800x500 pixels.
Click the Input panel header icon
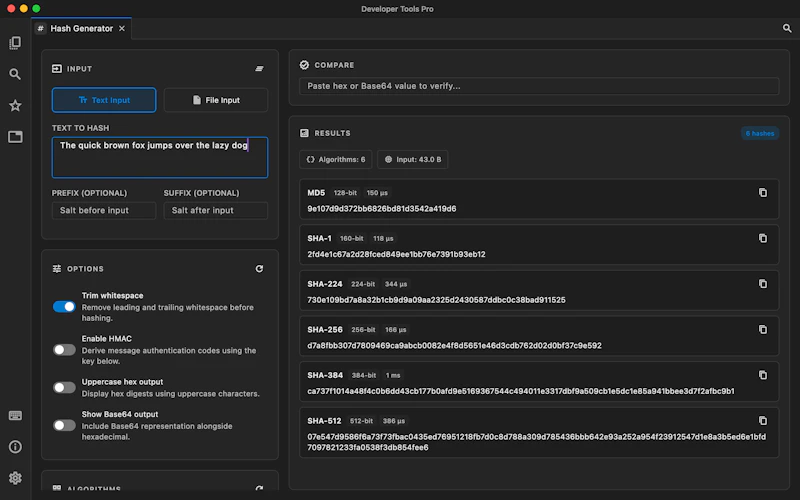tap(57, 68)
